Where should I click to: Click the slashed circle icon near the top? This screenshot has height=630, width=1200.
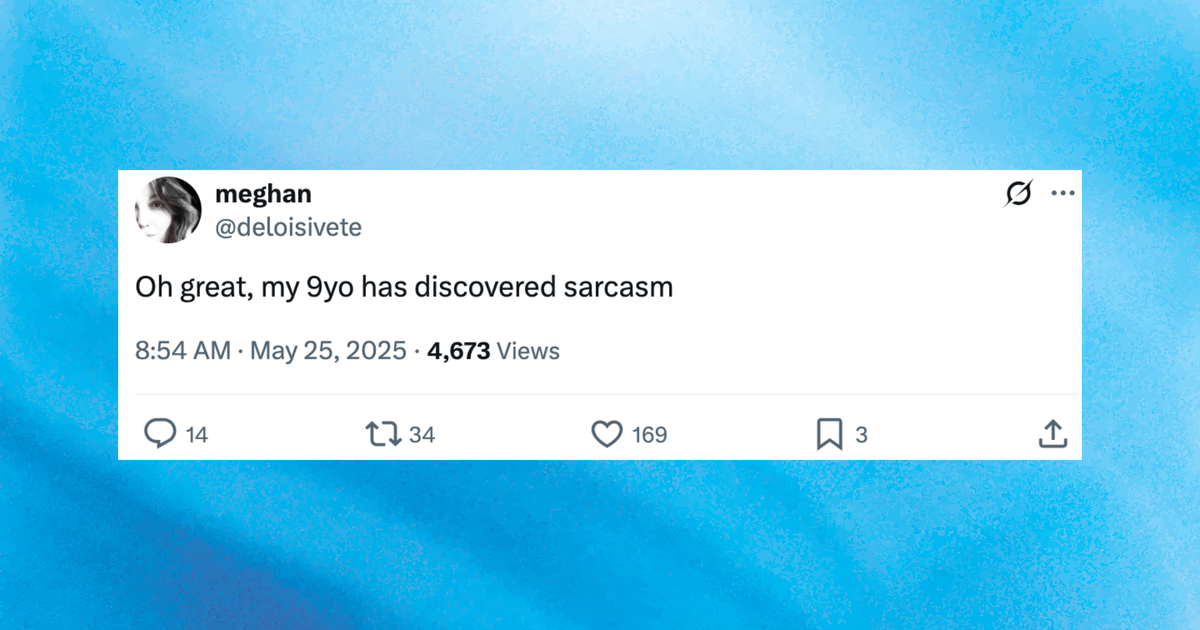click(1017, 192)
